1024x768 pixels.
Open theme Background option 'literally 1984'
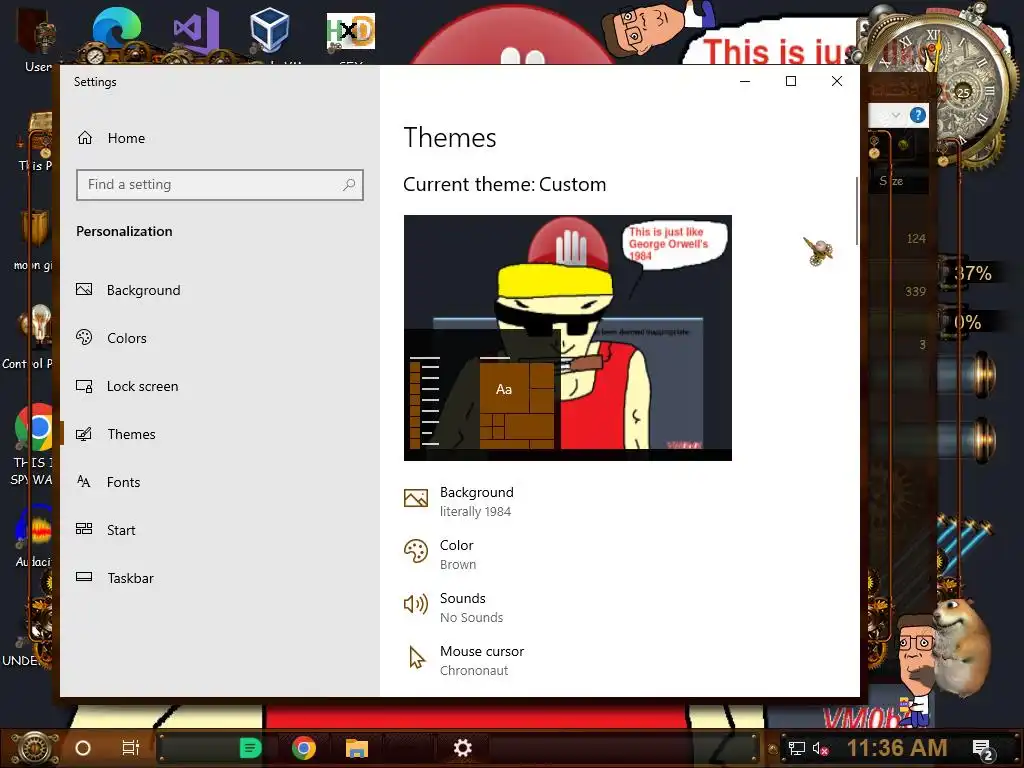459,501
